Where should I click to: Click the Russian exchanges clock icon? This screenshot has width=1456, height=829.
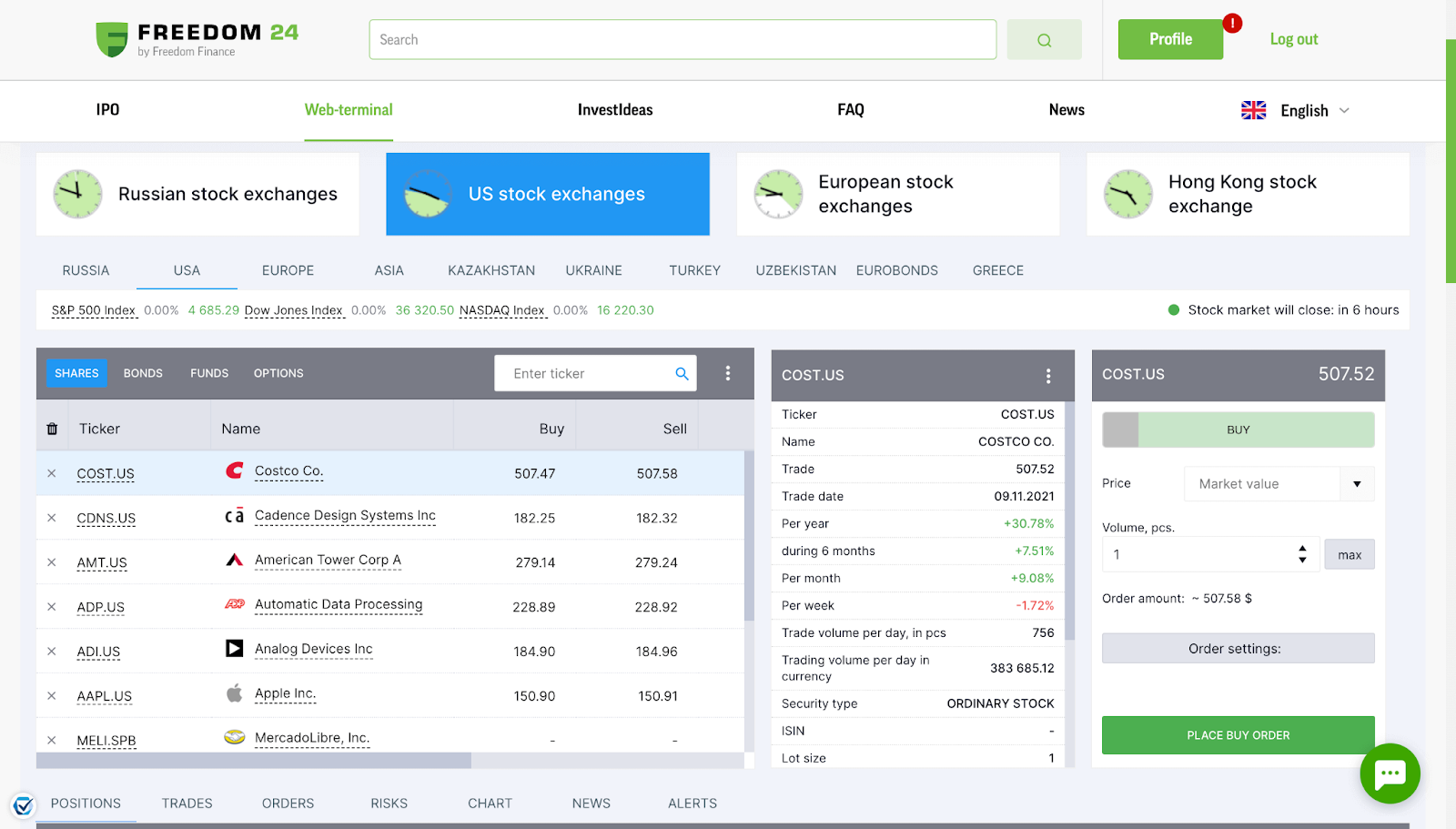pos(77,194)
